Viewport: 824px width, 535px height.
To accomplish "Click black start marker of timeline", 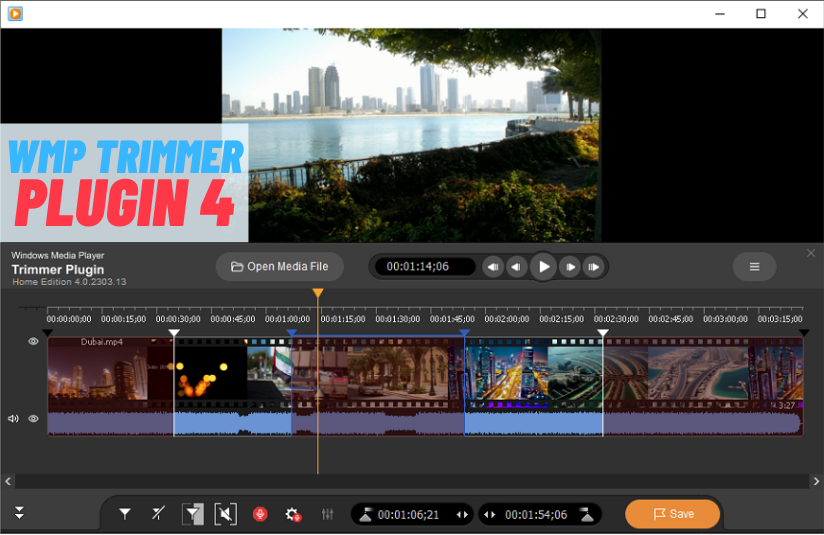I will tap(47, 333).
